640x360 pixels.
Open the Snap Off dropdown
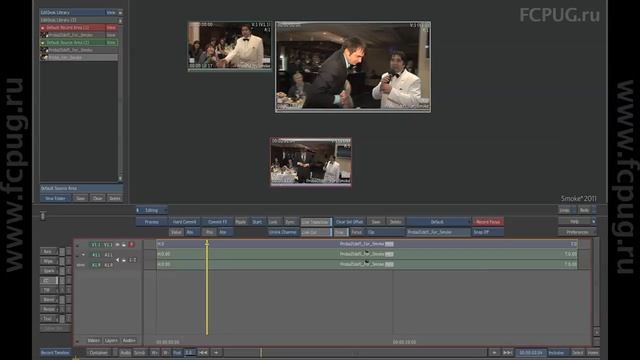(x=488, y=232)
